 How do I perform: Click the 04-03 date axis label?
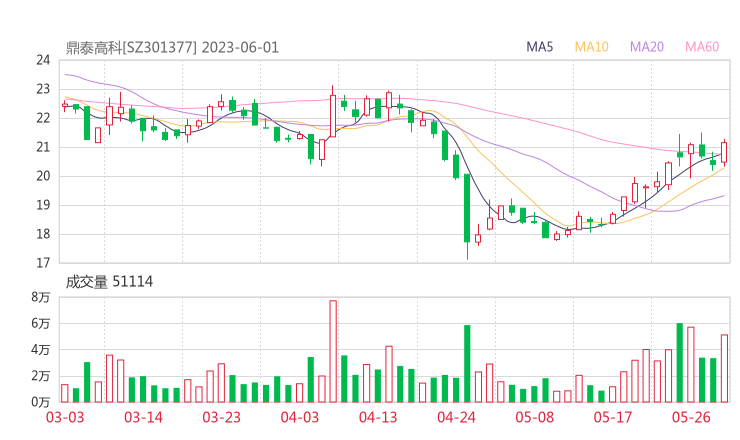pos(300,418)
